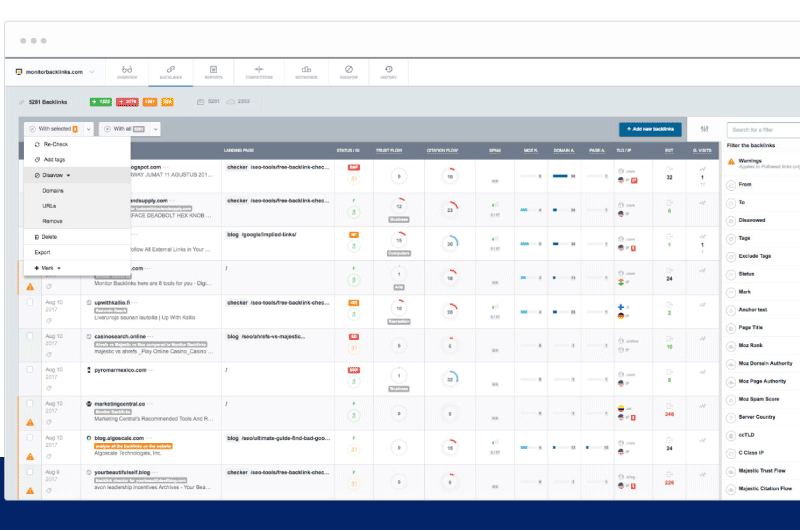Click the Disavowed filter label
Screen dimensions: 800x530
[752, 220]
